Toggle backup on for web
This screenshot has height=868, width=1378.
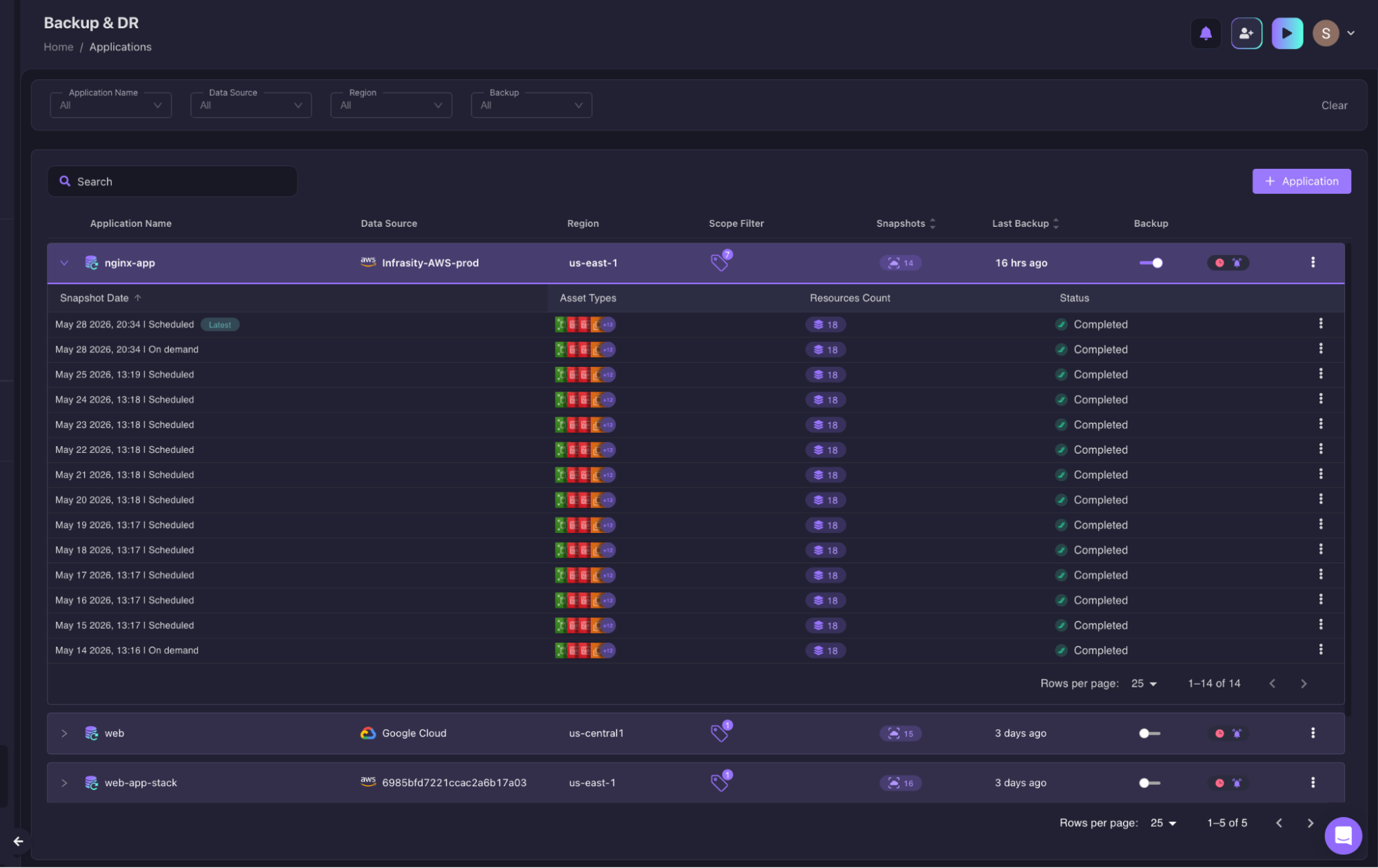[x=1150, y=734]
